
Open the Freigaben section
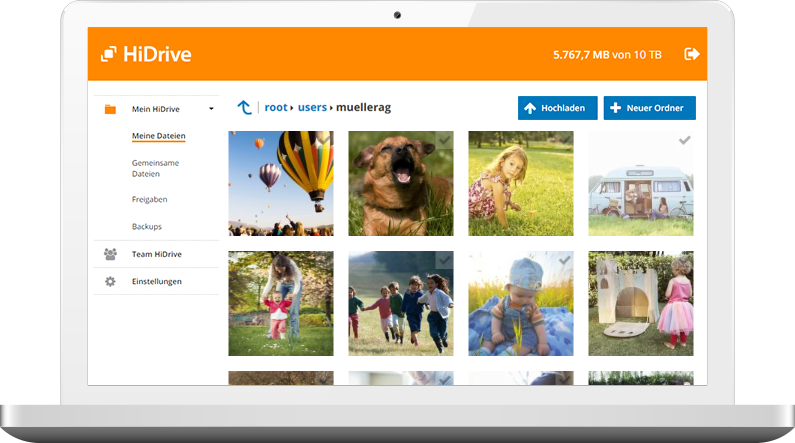pos(149,199)
